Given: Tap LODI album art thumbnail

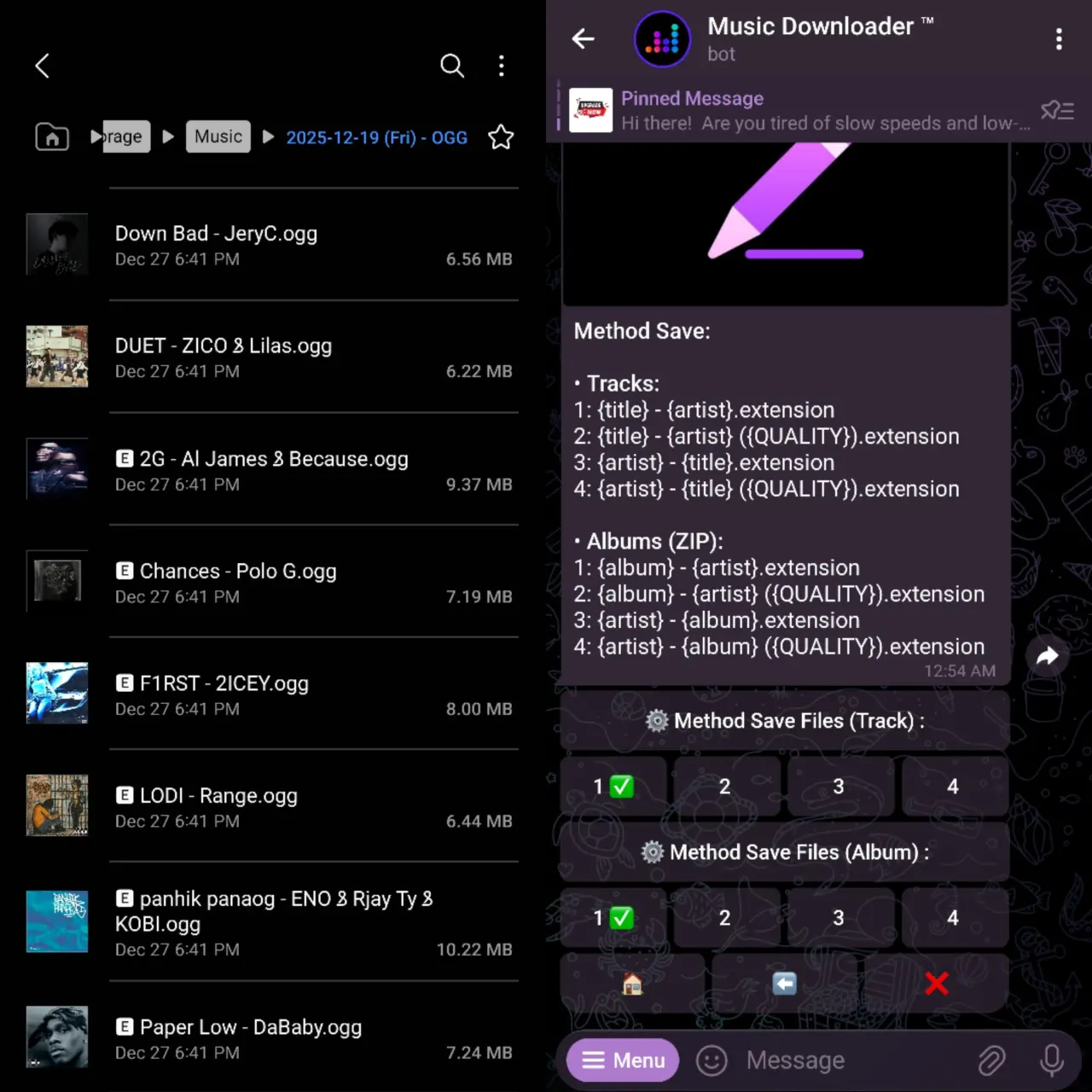Looking at the screenshot, I should [x=57, y=805].
